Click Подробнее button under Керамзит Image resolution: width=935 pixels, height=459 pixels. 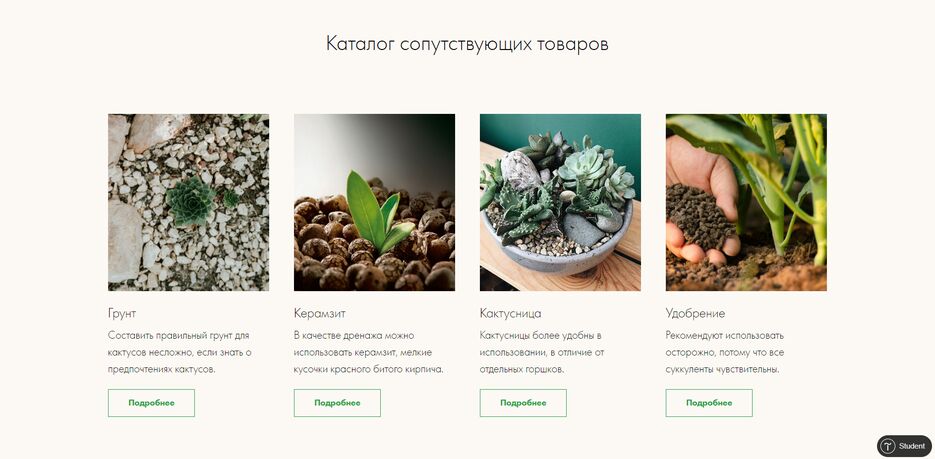click(x=338, y=403)
